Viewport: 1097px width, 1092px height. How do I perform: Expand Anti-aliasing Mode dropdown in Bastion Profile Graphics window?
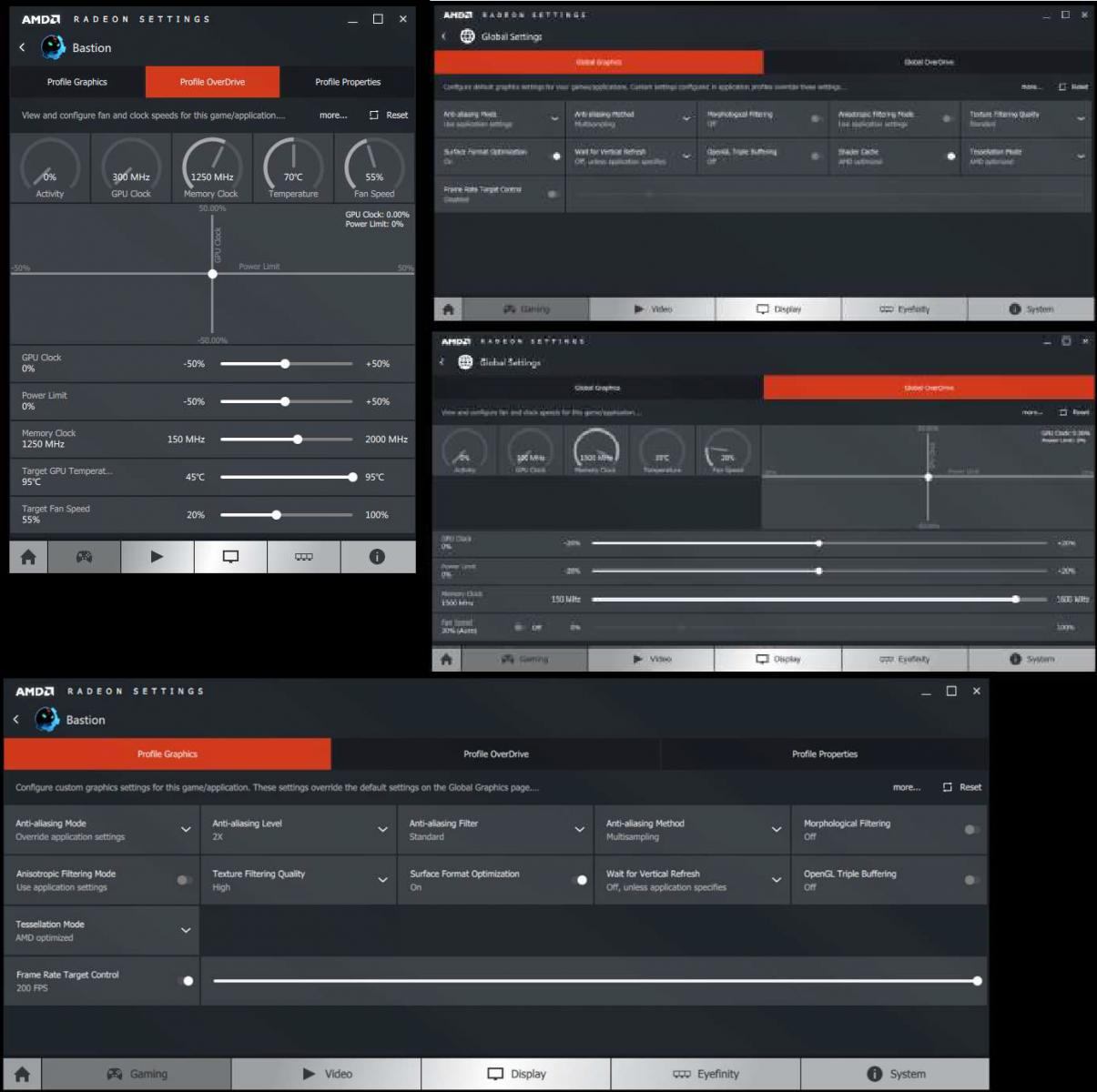186,830
